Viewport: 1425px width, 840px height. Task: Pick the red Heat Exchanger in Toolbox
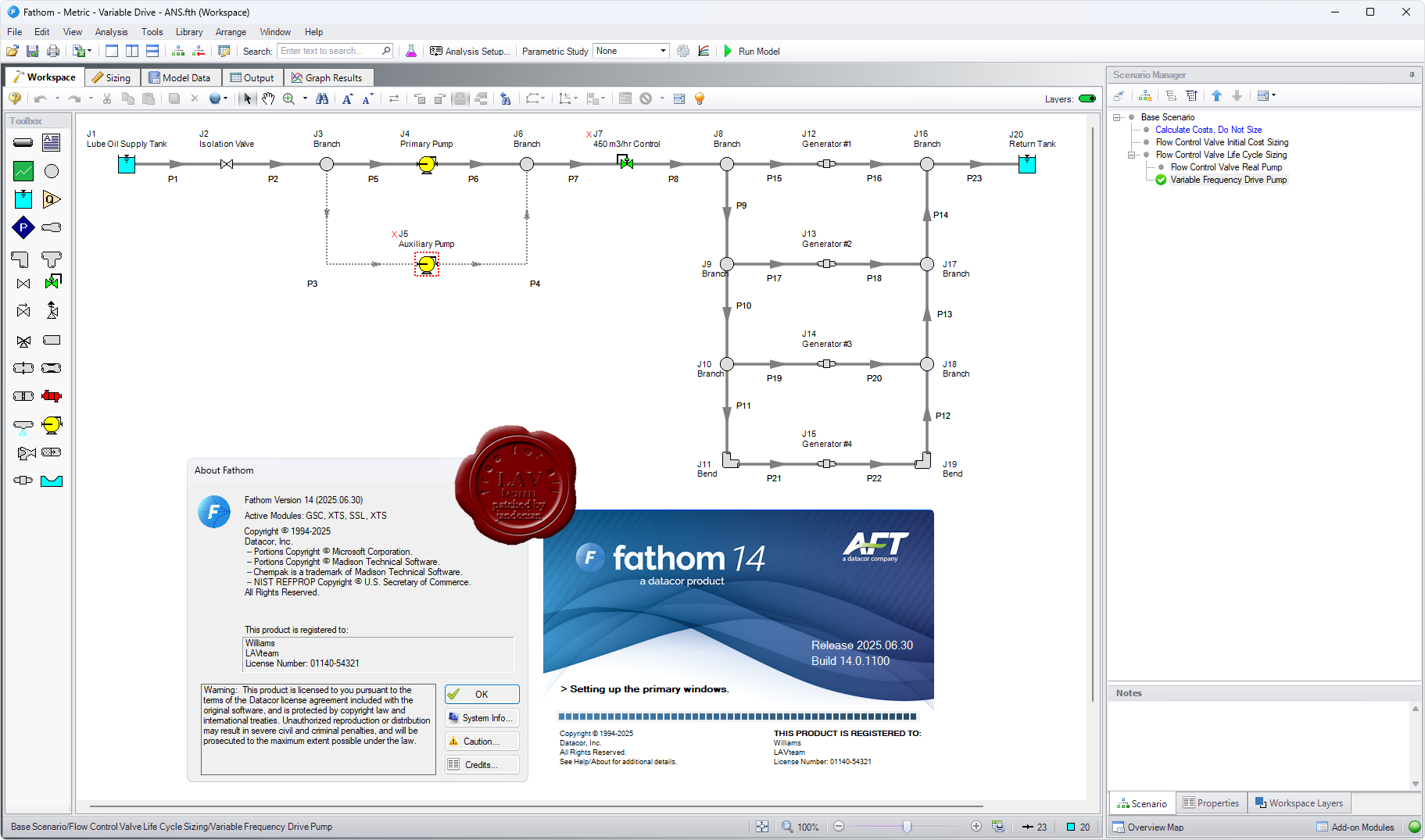(x=52, y=396)
